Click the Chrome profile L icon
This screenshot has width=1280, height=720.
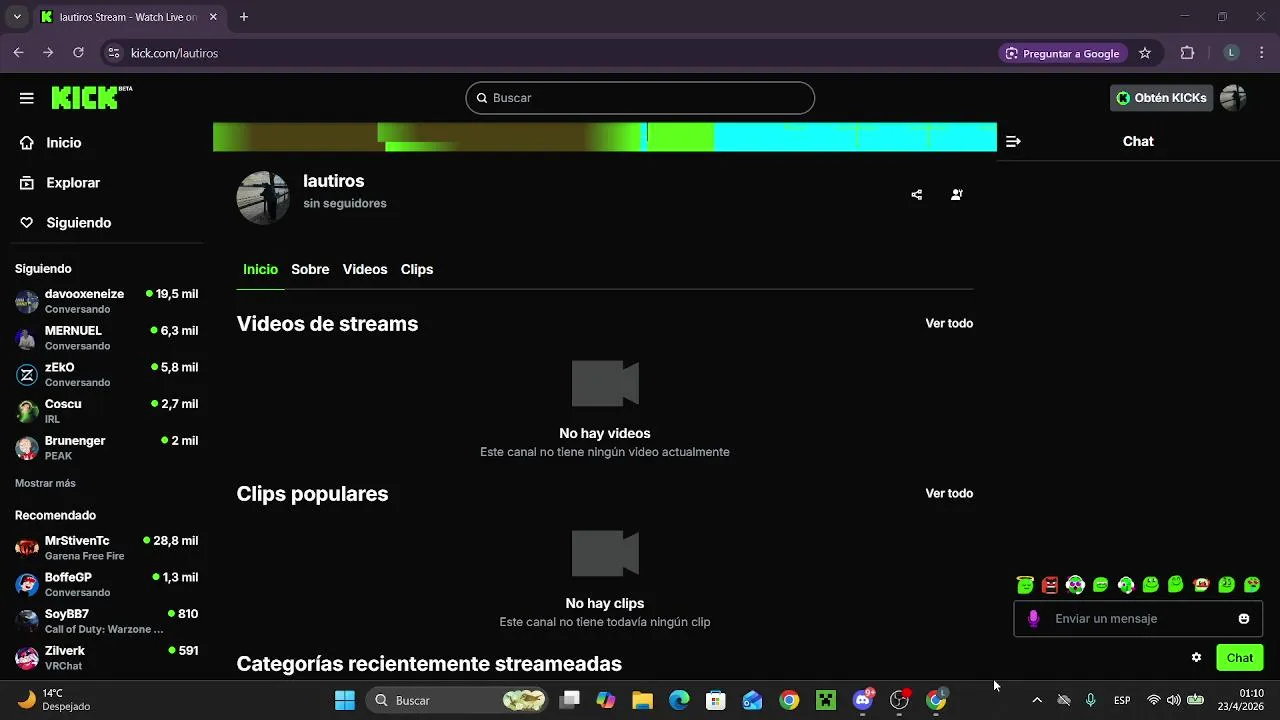click(1232, 53)
